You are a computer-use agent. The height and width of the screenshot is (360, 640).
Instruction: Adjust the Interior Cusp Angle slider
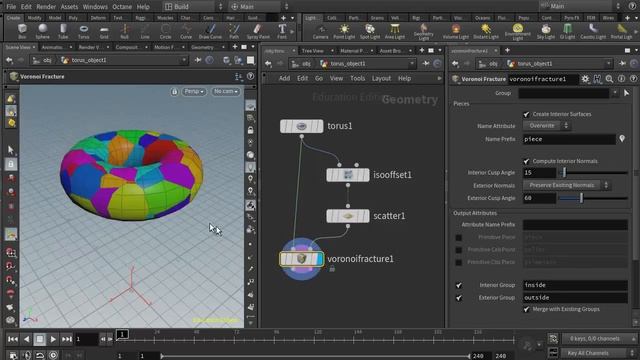[x=564, y=173]
